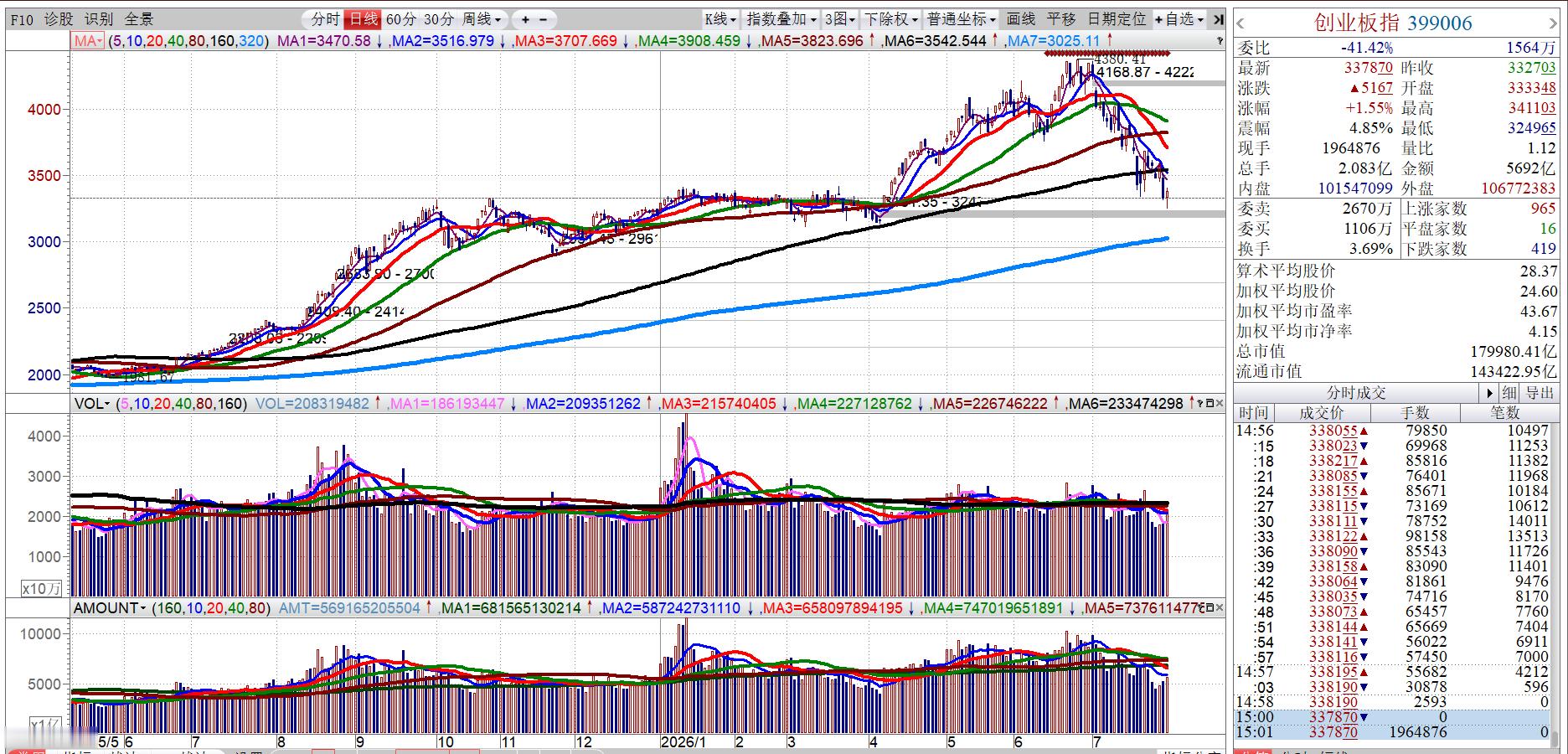Select 14:56 trade row
The height and width of the screenshot is (754, 1568).
(x=1391, y=431)
